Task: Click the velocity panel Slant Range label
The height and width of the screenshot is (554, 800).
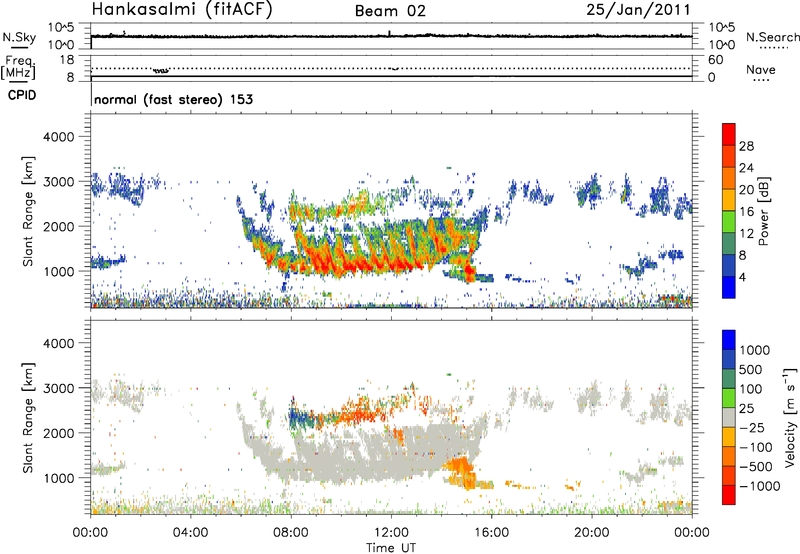Action: tap(28, 417)
